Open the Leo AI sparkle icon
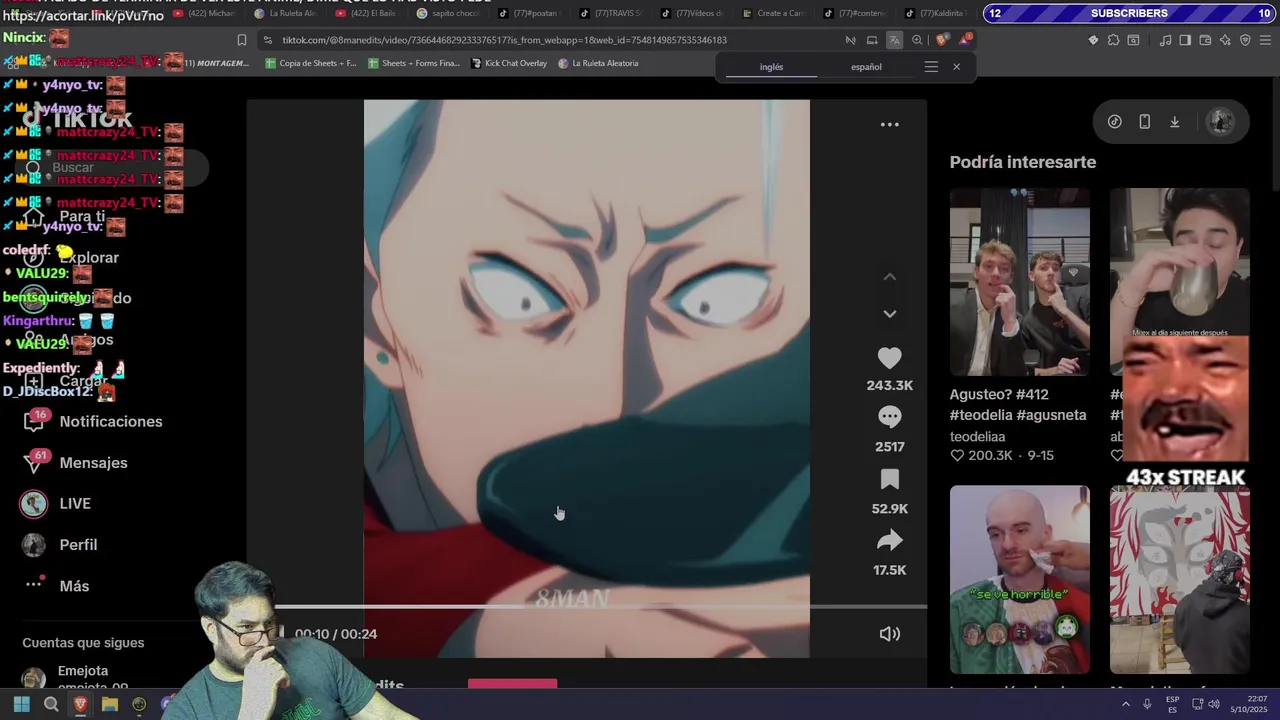 [x=1225, y=40]
